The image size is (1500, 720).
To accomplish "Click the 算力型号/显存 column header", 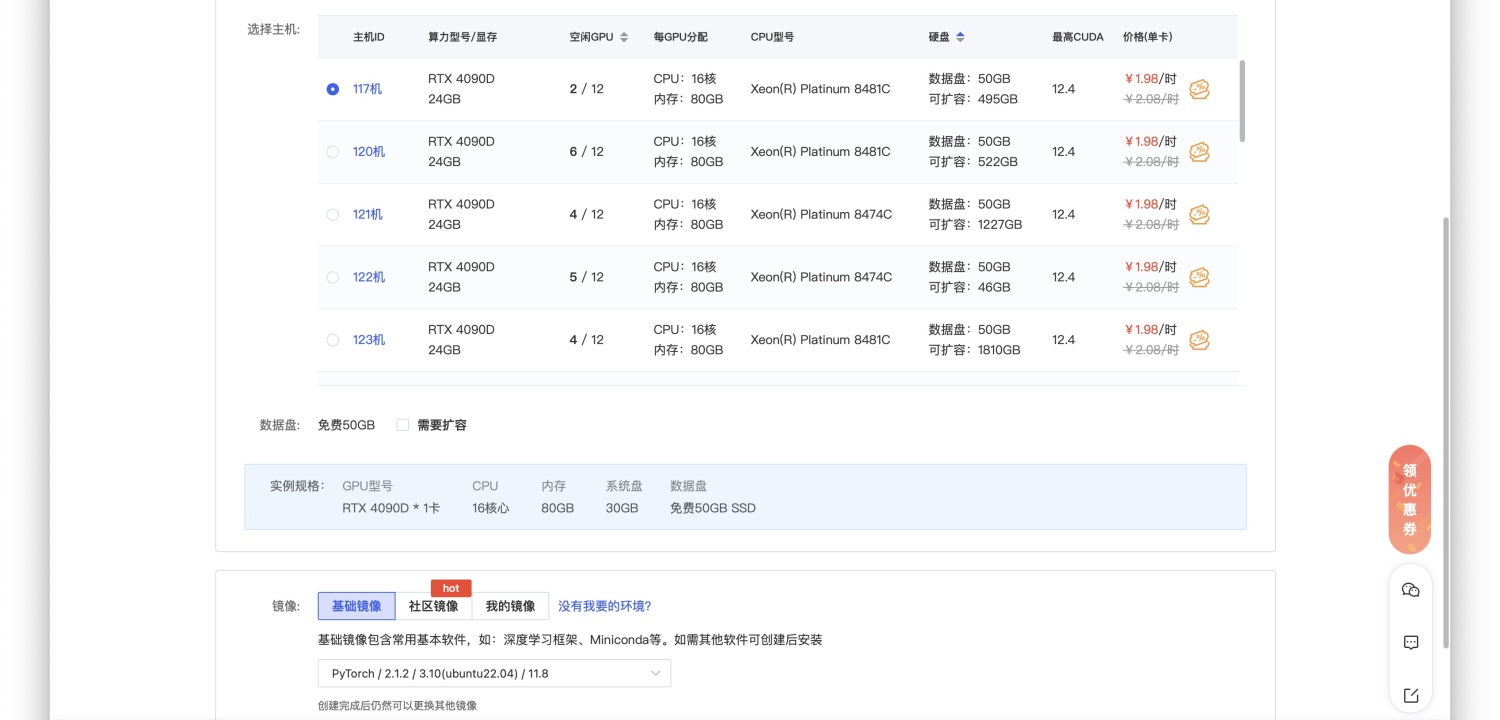I will click(463, 37).
